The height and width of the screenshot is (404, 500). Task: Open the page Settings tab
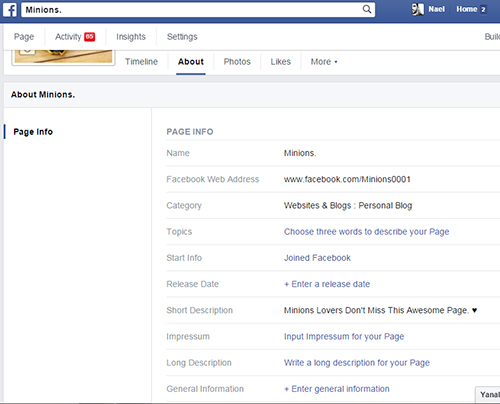182,37
